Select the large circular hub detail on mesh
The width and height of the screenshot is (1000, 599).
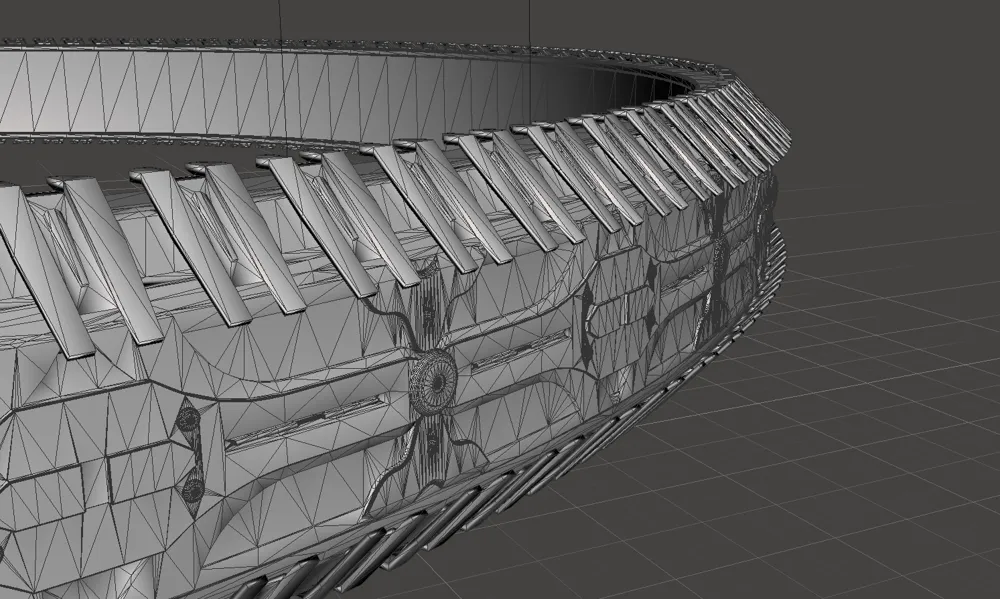[434, 381]
